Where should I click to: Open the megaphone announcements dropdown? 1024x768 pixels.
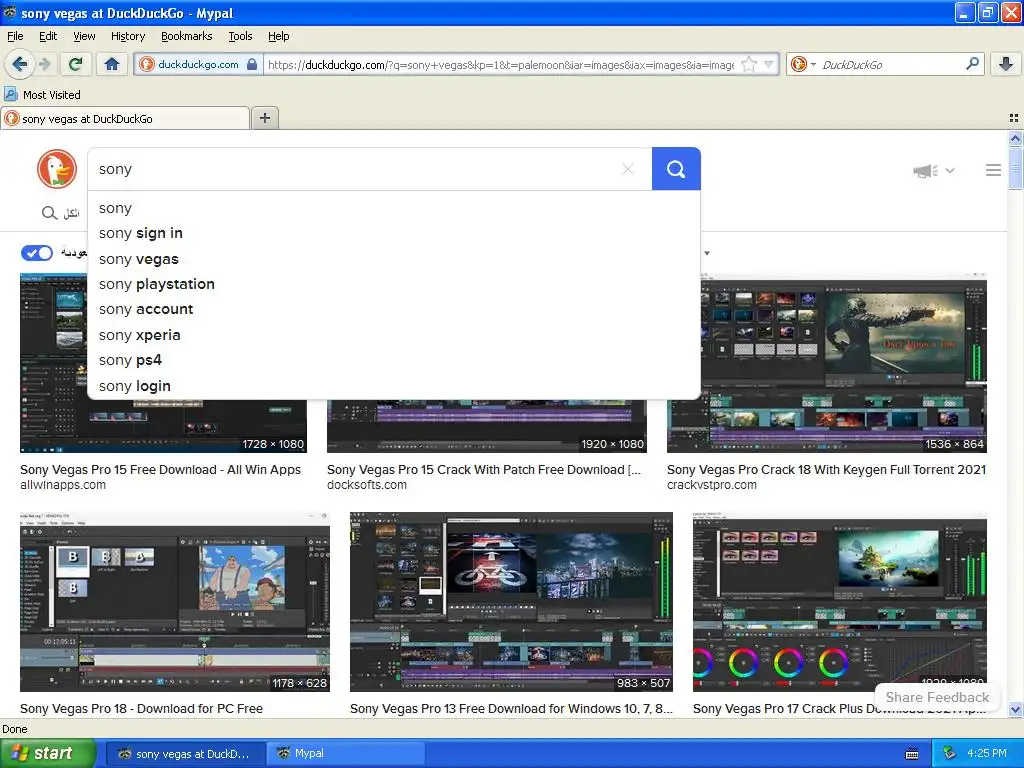934,170
